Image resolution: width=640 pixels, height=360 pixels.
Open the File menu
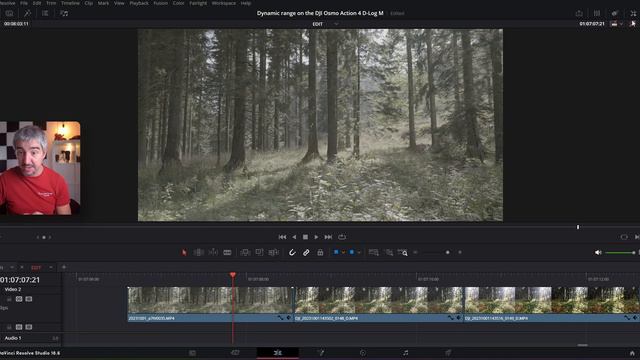pyautogui.click(x=24, y=3)
